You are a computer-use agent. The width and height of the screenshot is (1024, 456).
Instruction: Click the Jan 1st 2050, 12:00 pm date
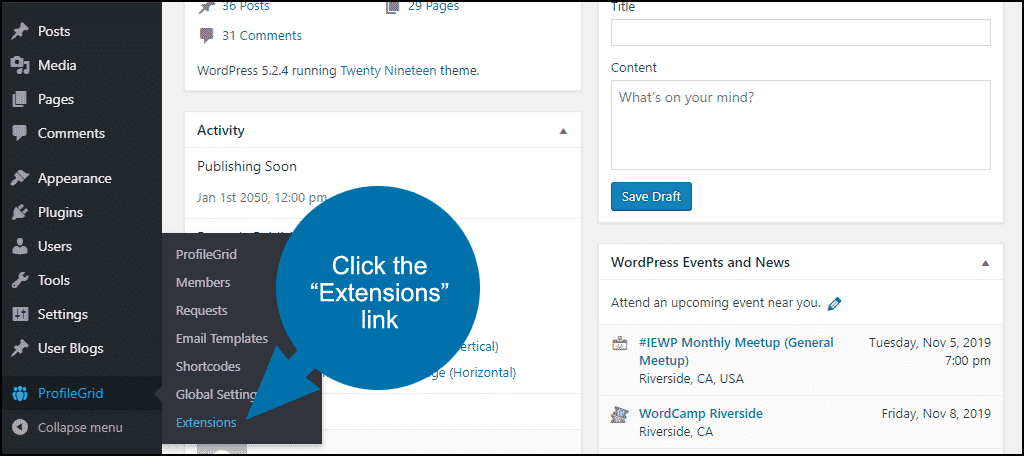(262, 197)
